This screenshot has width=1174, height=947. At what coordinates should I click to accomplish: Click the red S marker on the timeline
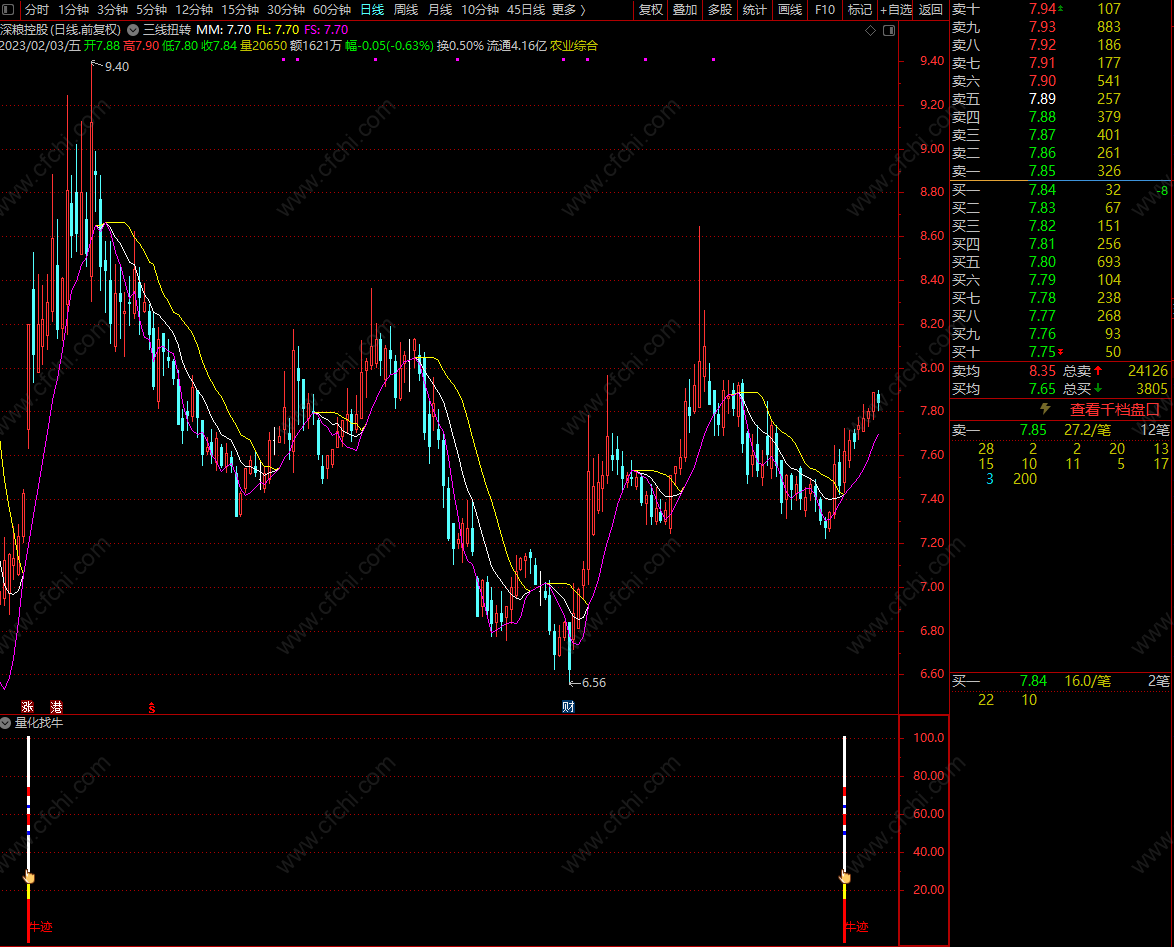(152, 707)
